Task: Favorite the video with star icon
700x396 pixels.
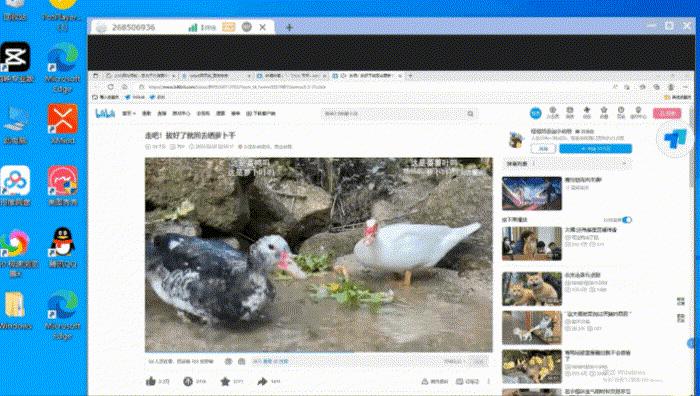Action: tap(225, 381)
